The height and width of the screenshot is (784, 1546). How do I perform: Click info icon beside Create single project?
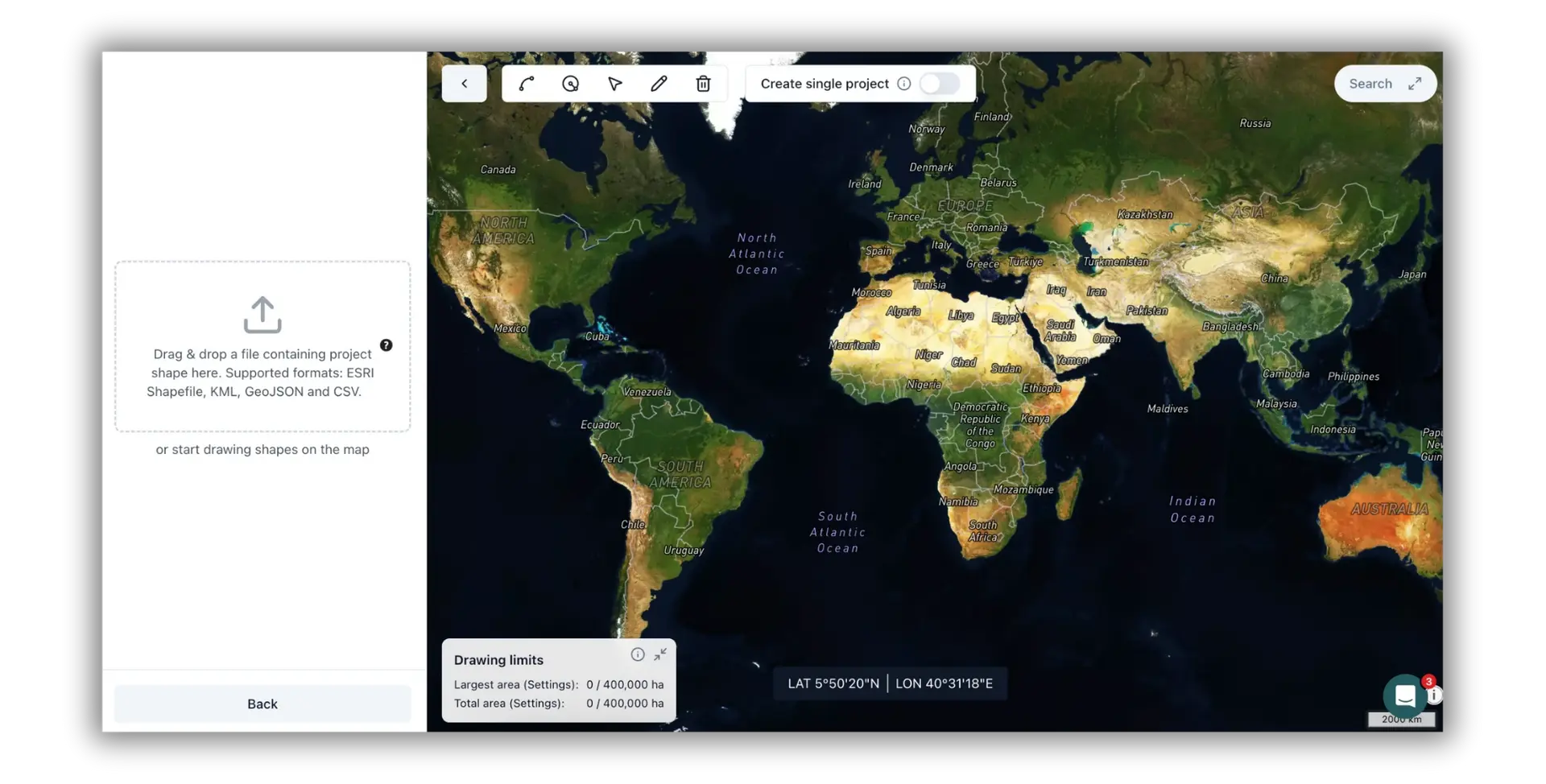coord(903,84)
